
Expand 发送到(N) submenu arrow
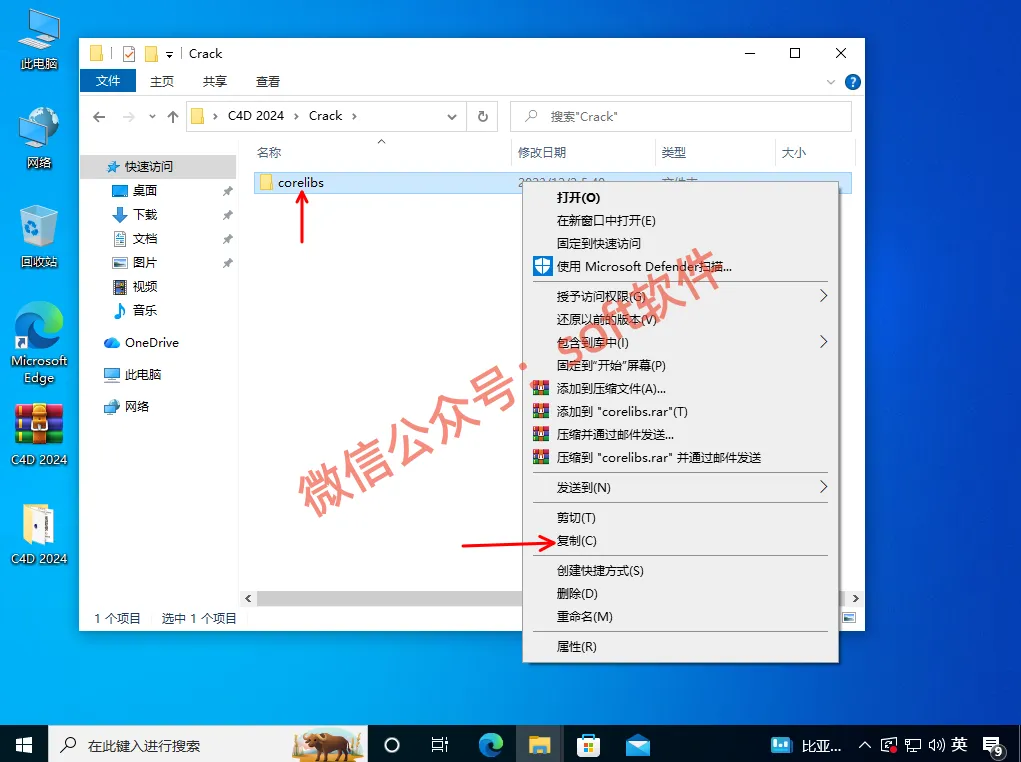click(824, 487)
